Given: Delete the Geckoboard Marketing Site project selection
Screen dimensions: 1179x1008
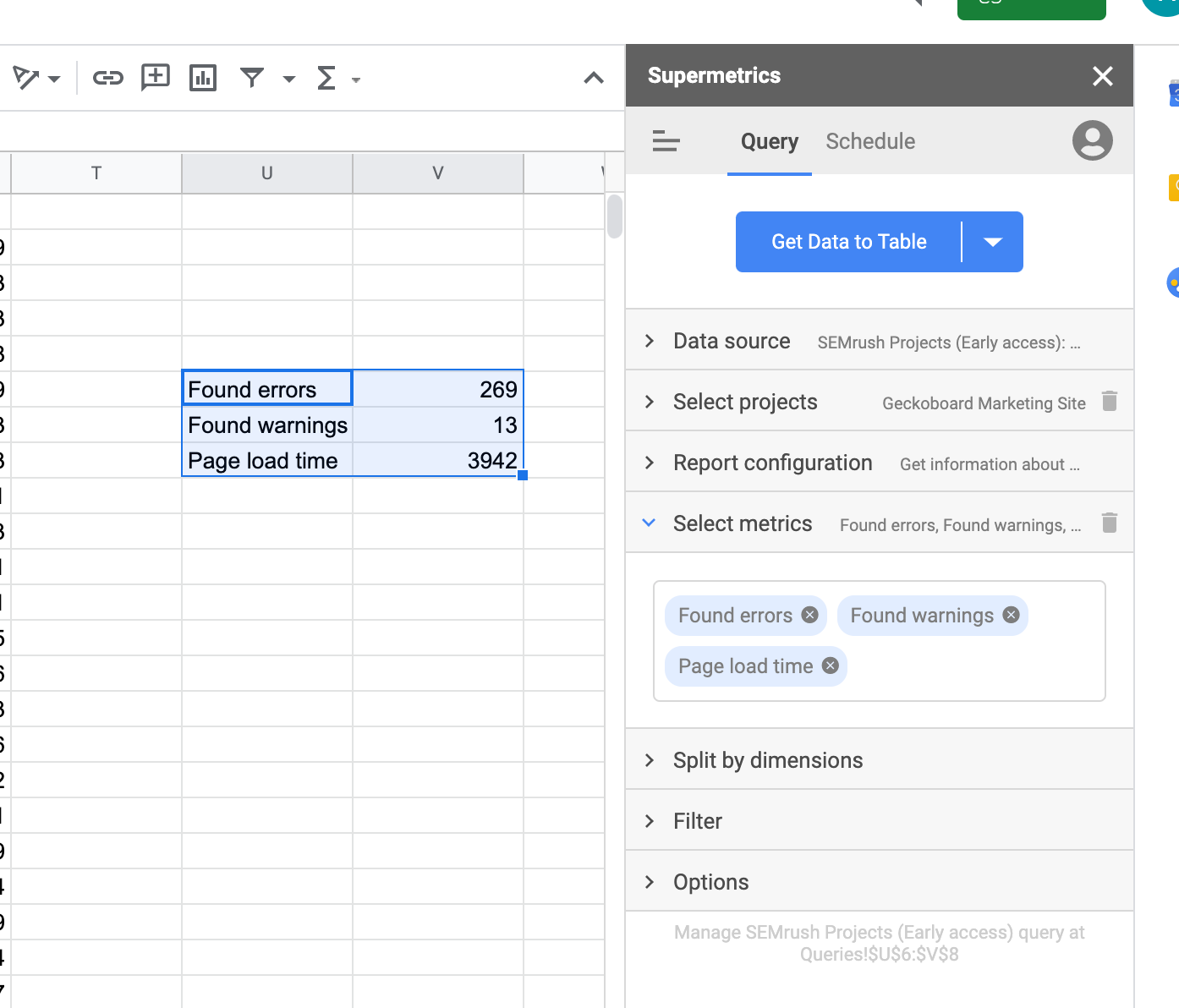Looking at the screenshot, I should click(1110, 402).
